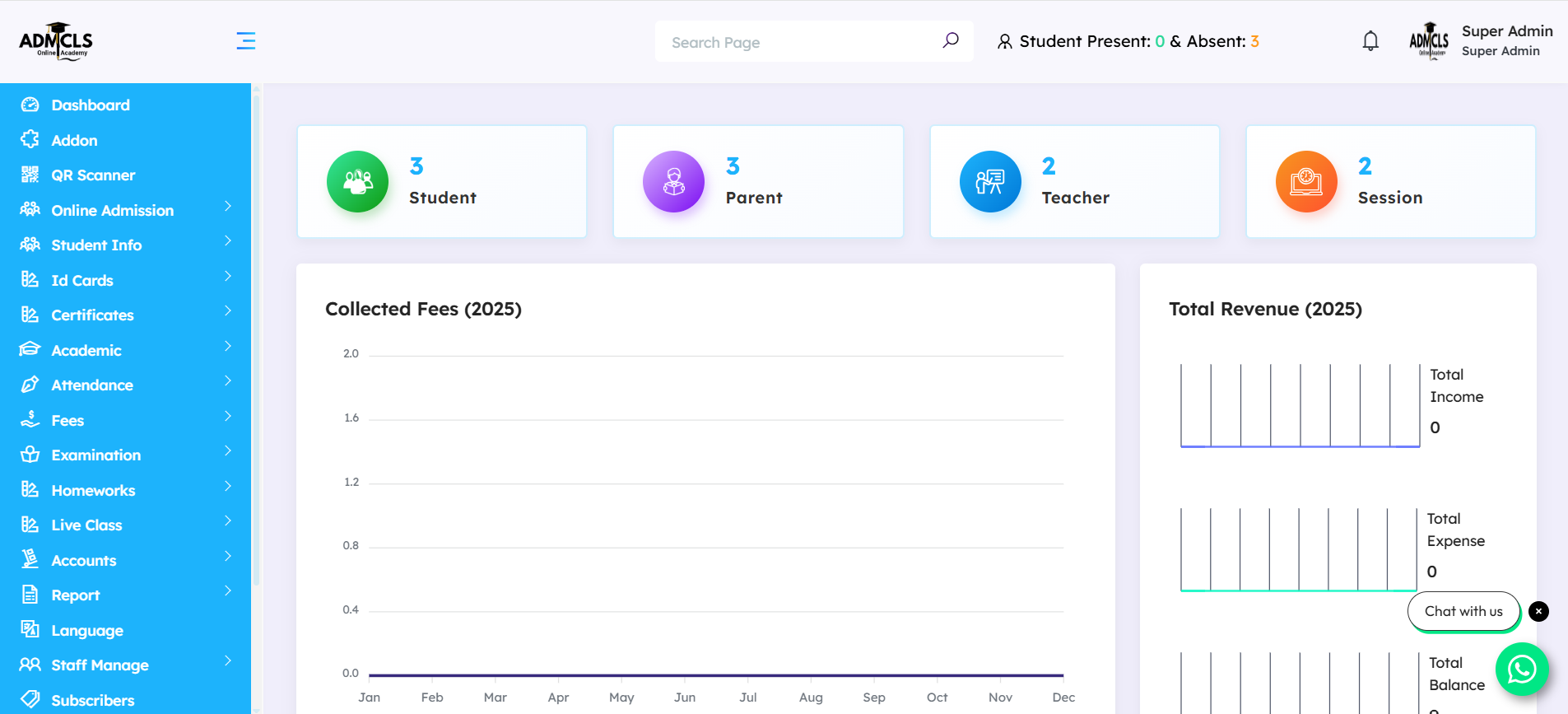This screenshot has height=714, width=1568.
Task: Expand the Staff Manage submenu
Action: click(100, 665)
